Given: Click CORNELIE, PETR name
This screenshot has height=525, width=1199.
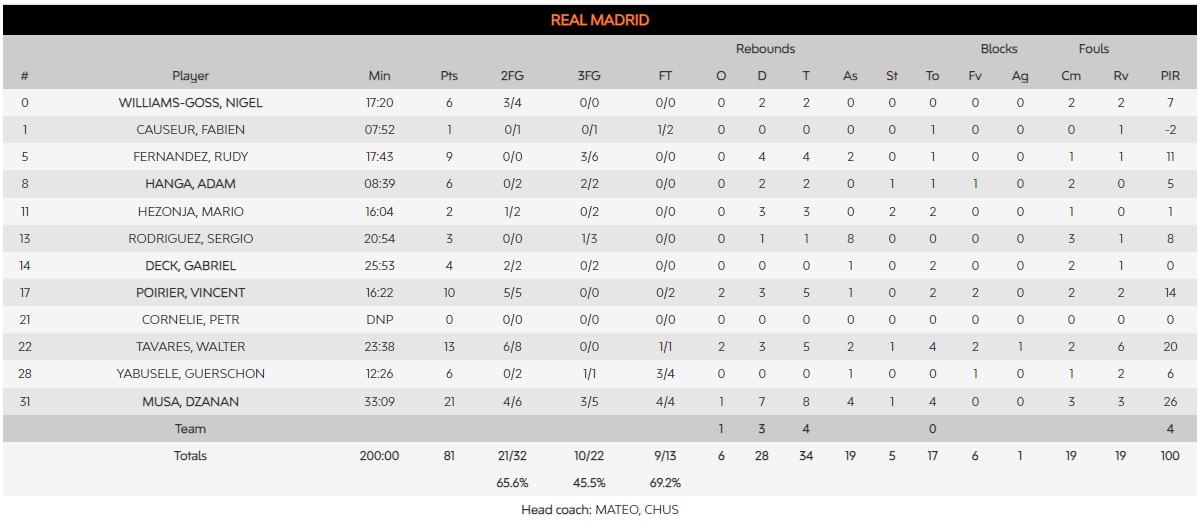Looking at the screenshot, I should [190, 319].
